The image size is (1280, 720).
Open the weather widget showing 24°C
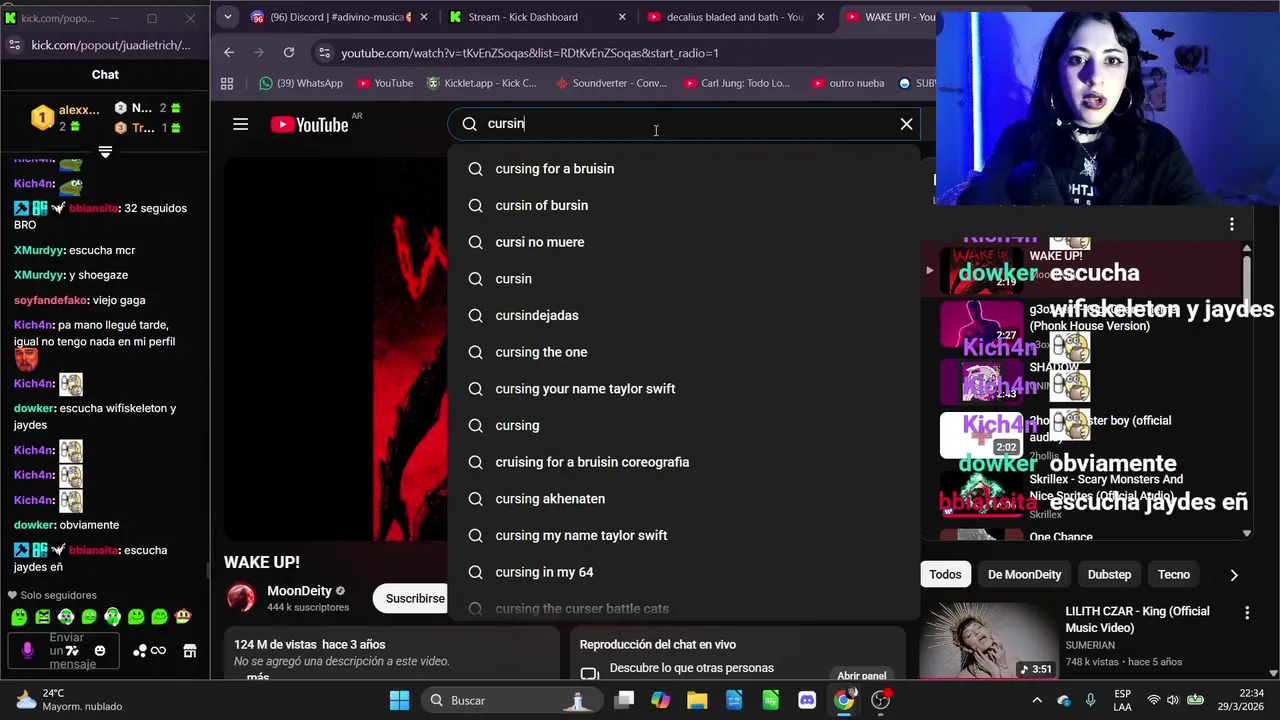pyautogui.click(x=69, y=700)
